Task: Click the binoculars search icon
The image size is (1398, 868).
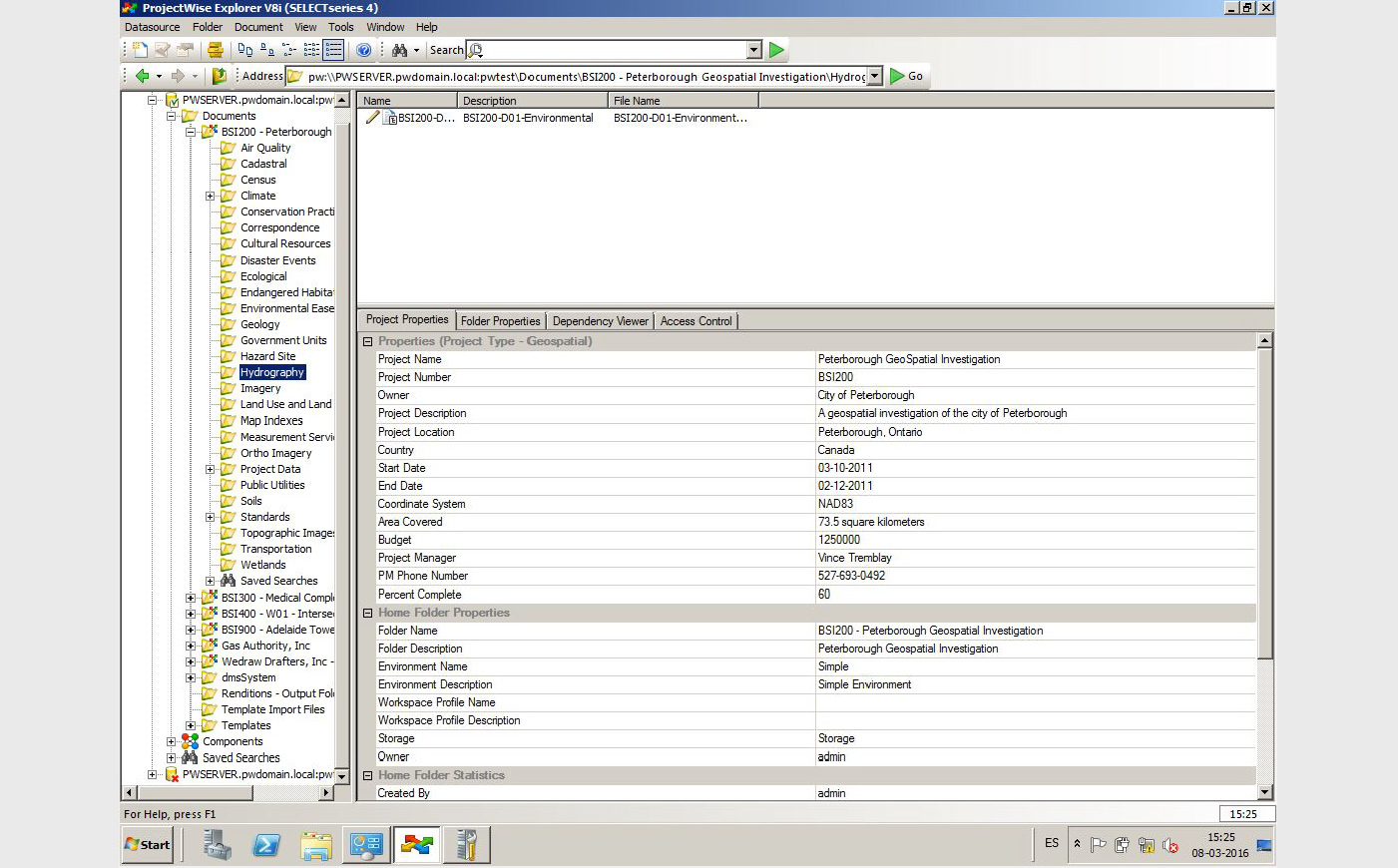Action: tap(399, 50)
